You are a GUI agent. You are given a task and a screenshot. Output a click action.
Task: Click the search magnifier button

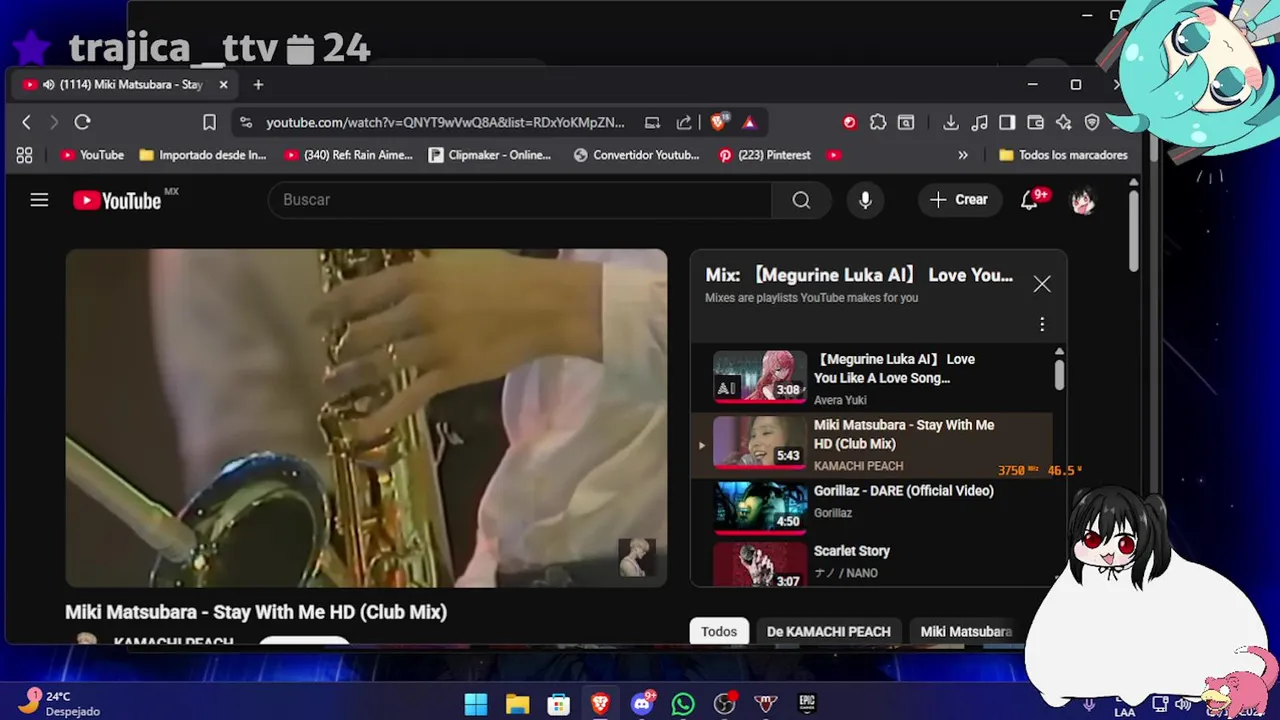[801, 200]
